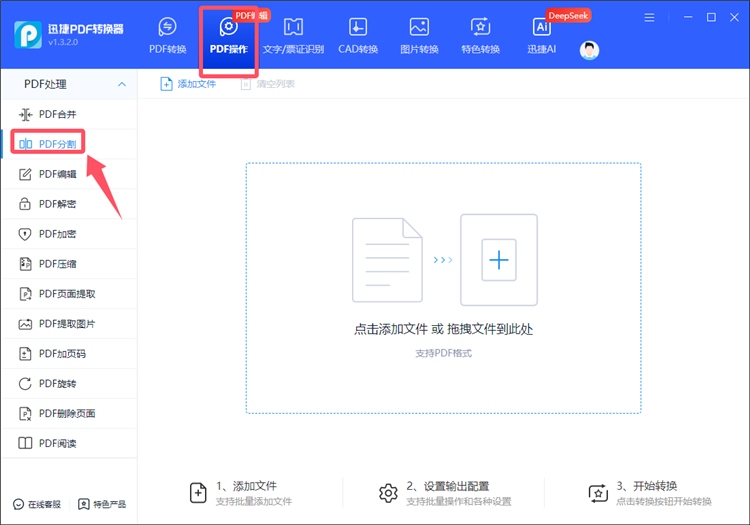The image size is (750, 525).
Task: Select PDF压缩 in sidebar
Action: click(69, 264)
